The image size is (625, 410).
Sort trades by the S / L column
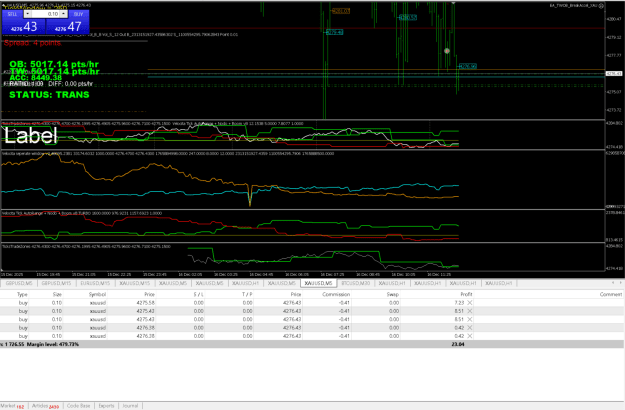coord(198,294)
